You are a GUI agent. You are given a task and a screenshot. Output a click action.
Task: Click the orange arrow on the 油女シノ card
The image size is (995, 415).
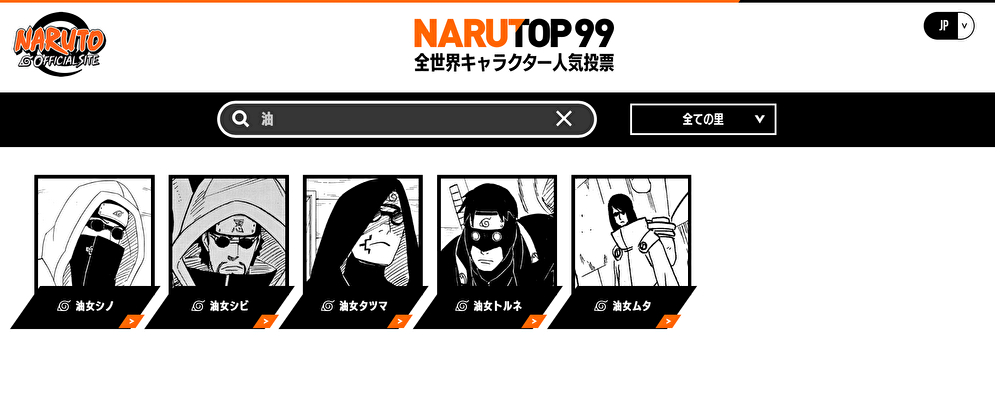point(131,322)
